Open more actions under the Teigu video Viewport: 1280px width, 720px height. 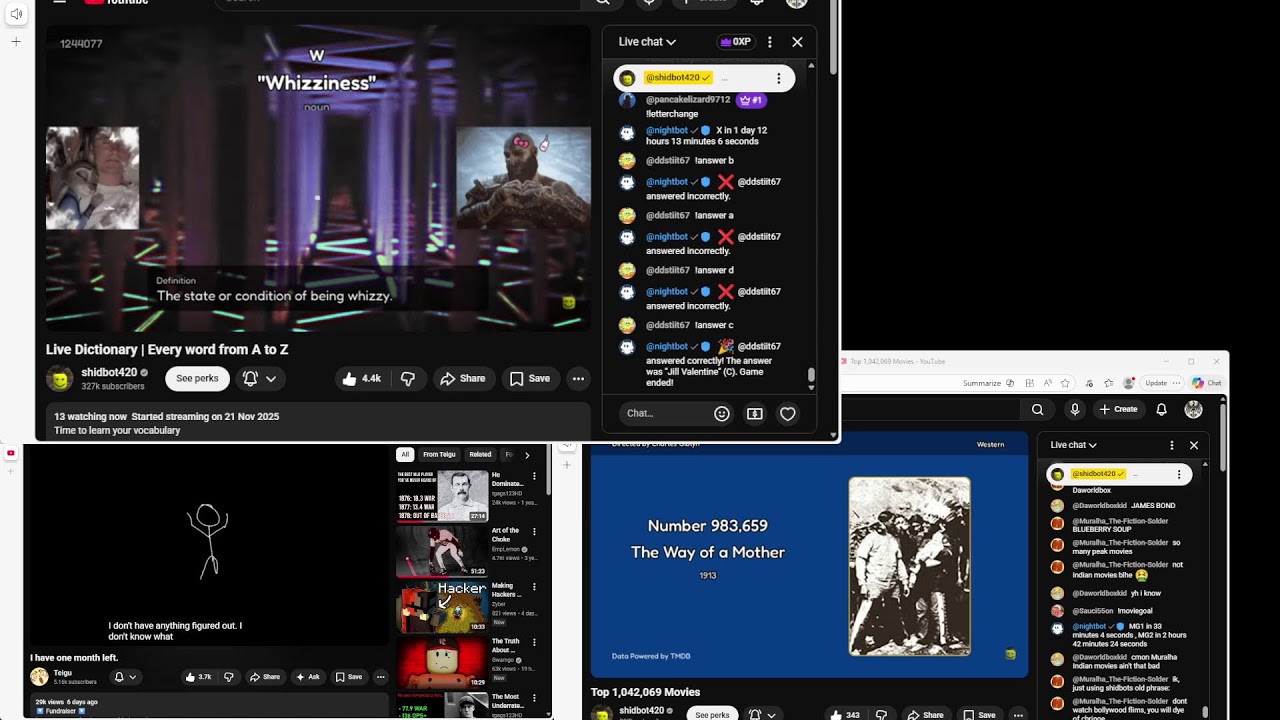click(380, 677)
